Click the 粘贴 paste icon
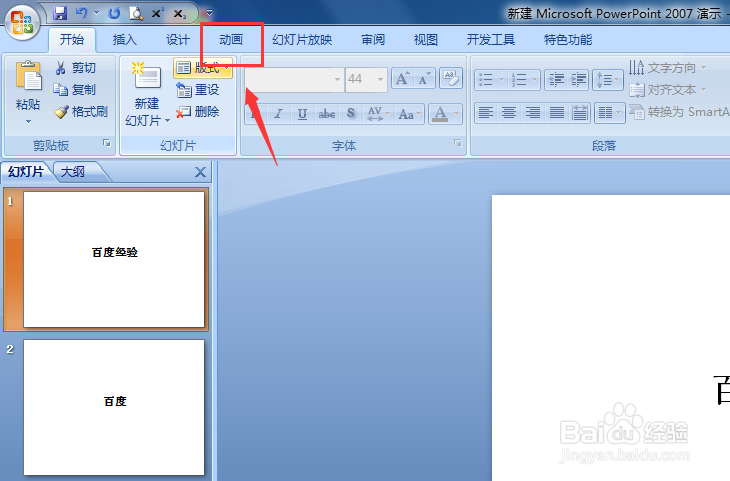 [28, 75]
